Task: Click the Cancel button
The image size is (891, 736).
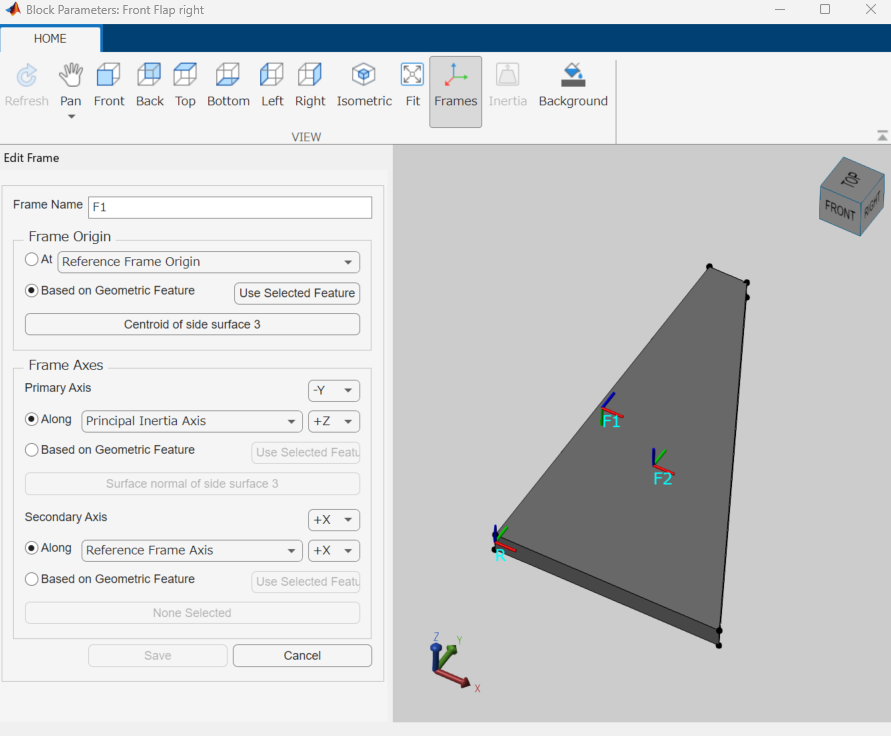Action: pos(302,655)
